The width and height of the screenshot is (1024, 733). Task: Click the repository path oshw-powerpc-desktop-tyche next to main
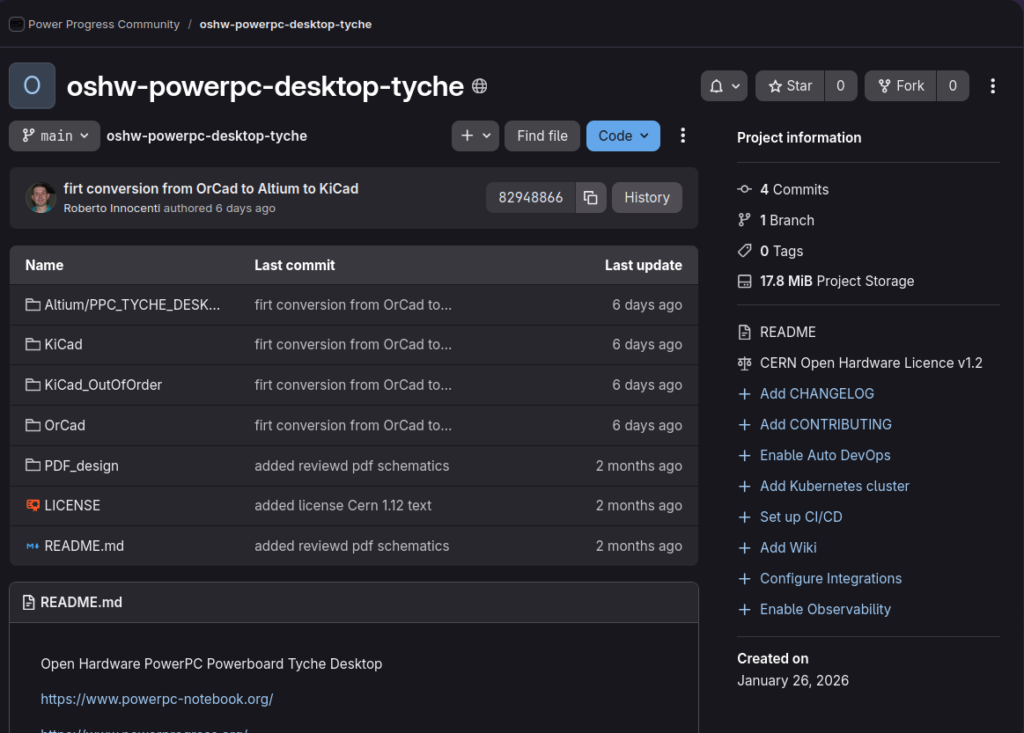pos(207,136)
